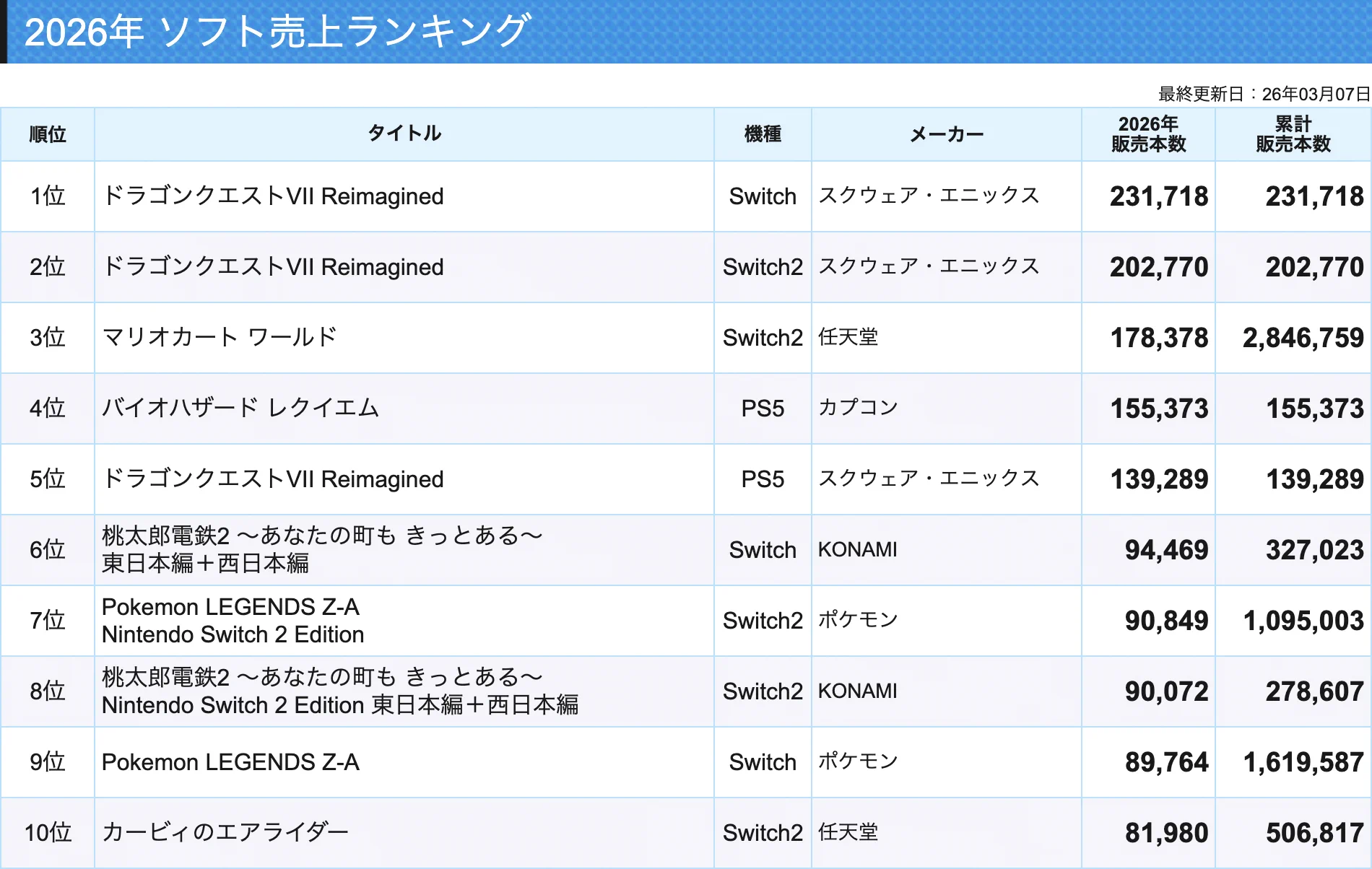Click Switch platform in 1位 row

click(763, 196)
